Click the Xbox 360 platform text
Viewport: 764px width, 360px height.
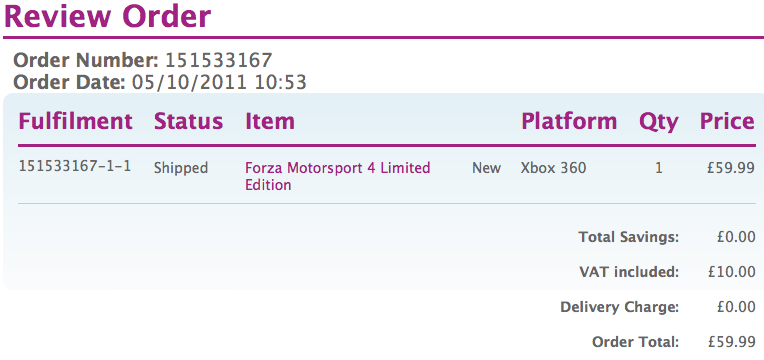coord(554,169)
